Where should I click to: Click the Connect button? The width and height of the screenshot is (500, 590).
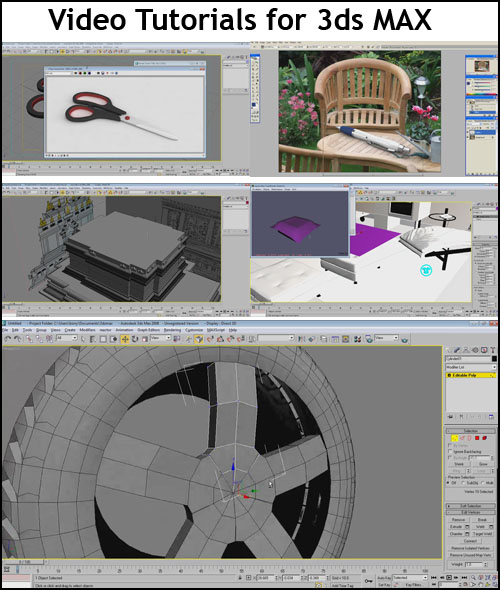(x=470, y=541)
